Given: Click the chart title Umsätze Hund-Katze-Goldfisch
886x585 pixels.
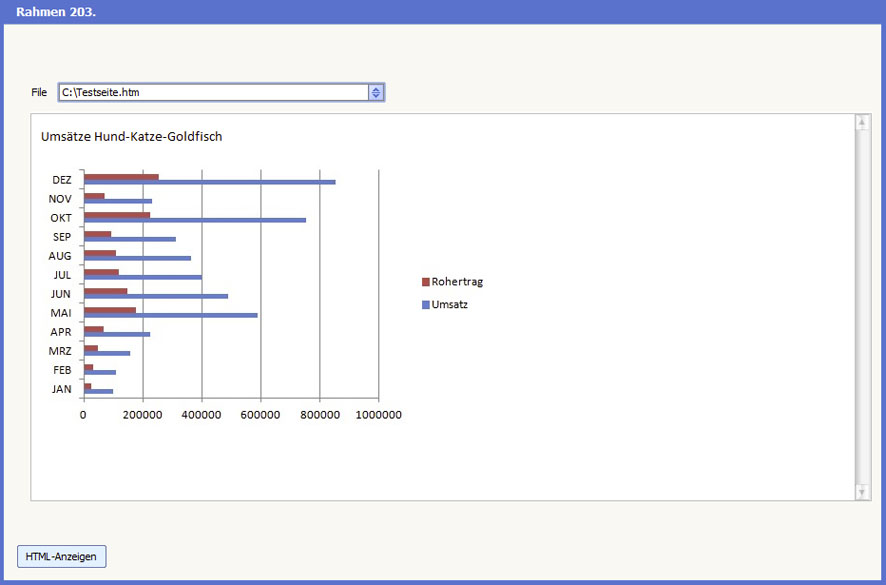Looking at the screenshot, I should (131, 136).
